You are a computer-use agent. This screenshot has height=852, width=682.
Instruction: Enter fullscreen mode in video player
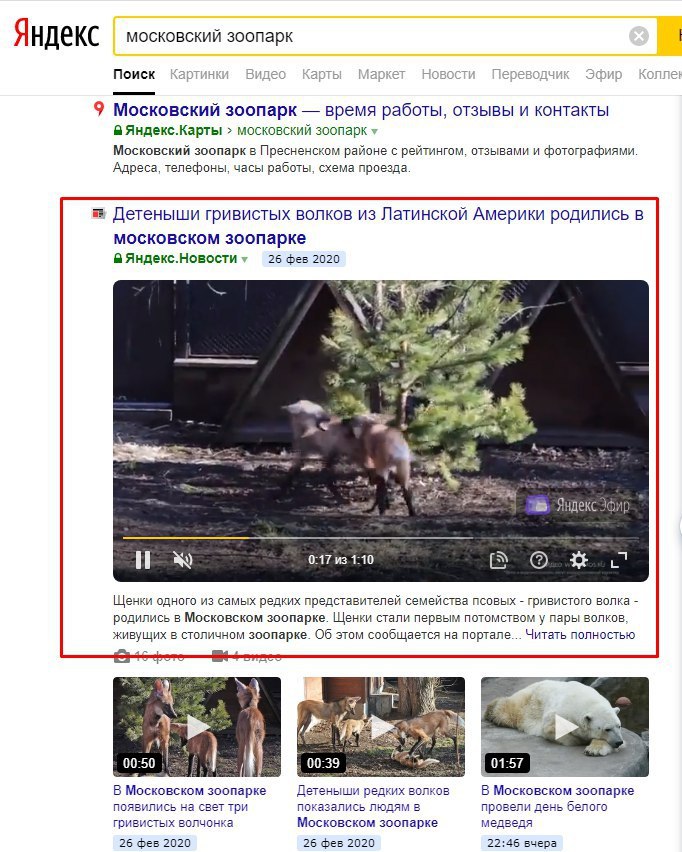pos(618,560)
